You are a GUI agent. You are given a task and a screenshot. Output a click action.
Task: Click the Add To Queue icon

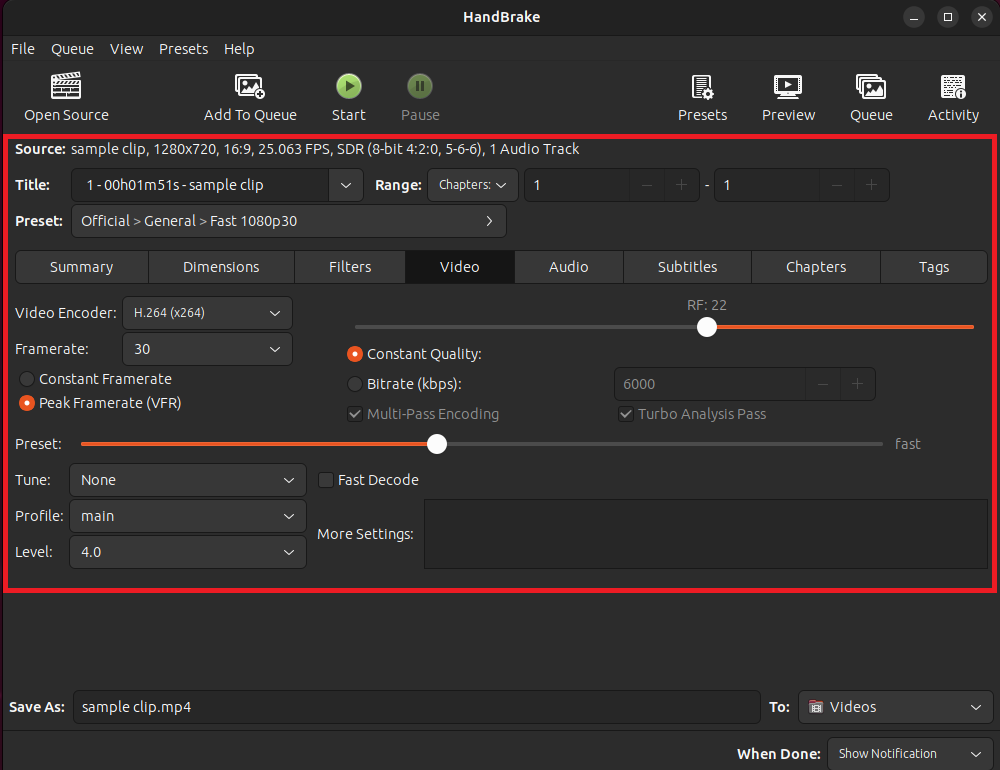[250, 95]
